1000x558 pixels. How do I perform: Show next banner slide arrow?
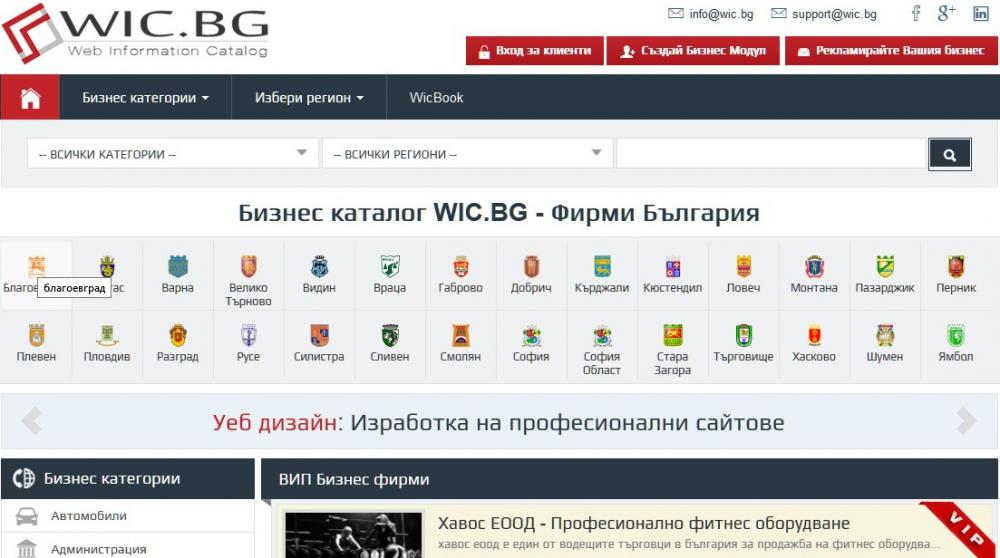966,420
